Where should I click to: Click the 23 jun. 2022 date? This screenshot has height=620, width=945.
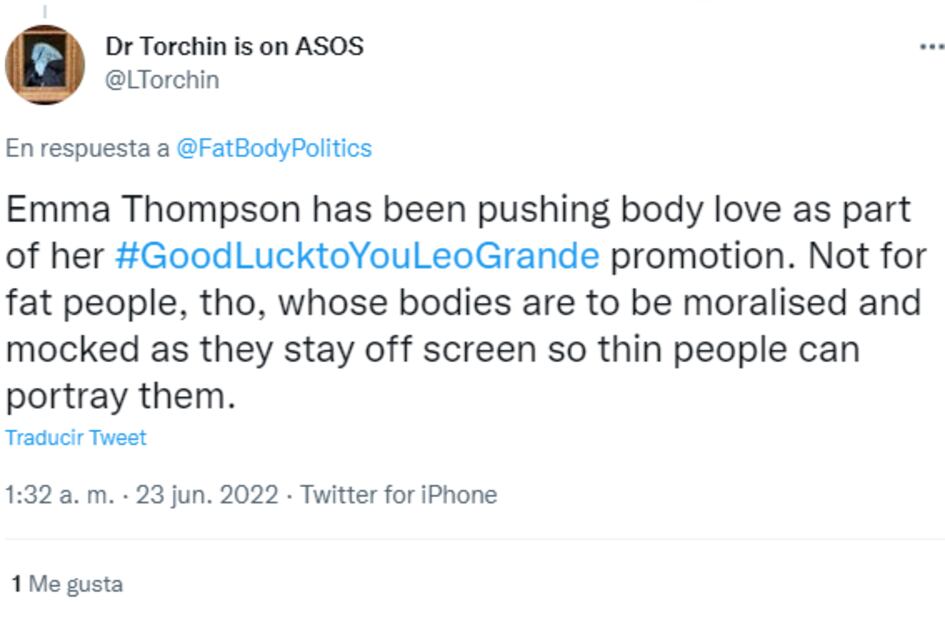(207, 495)
